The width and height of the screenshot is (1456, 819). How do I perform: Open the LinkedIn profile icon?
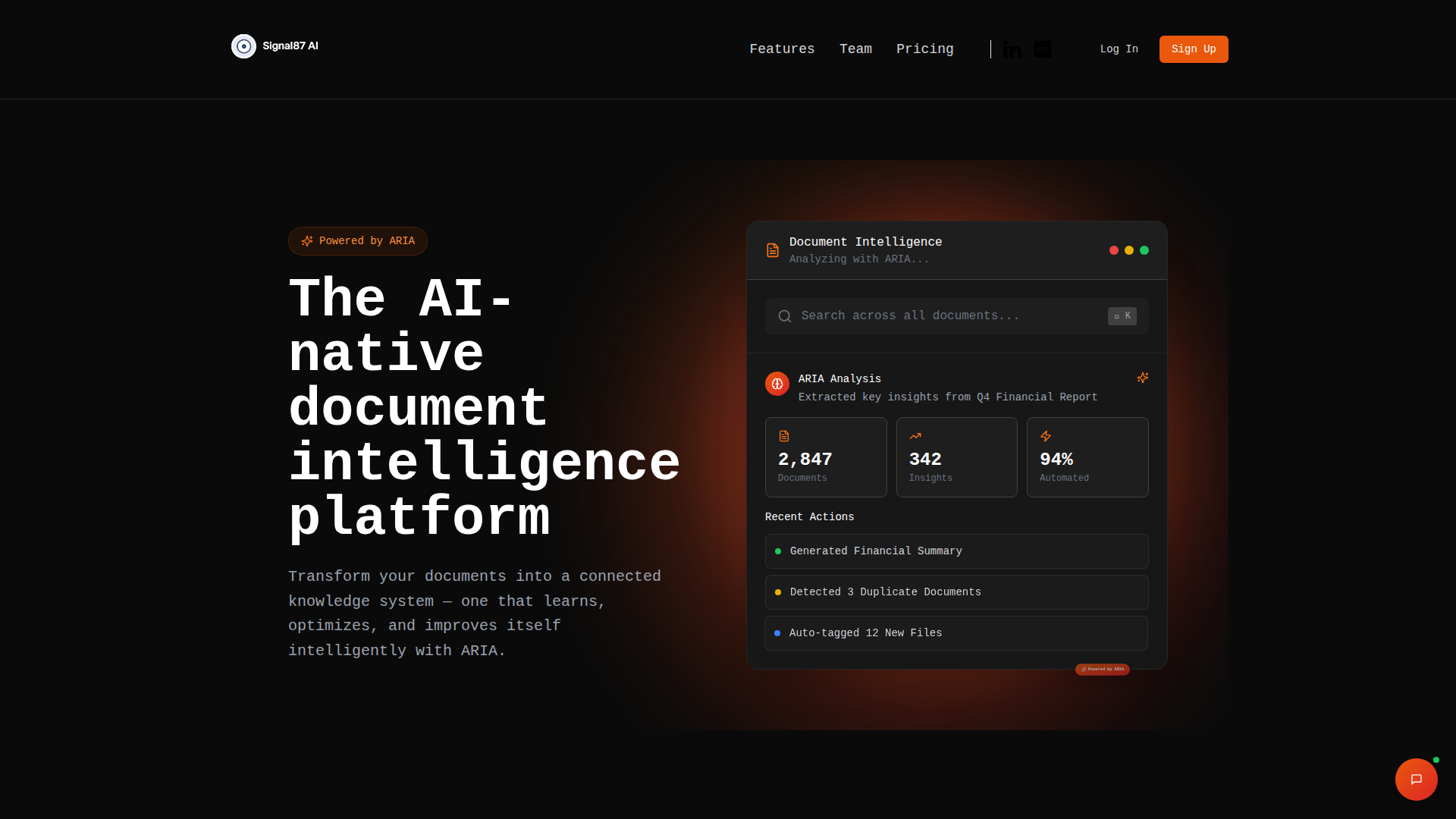point(1012,50)
